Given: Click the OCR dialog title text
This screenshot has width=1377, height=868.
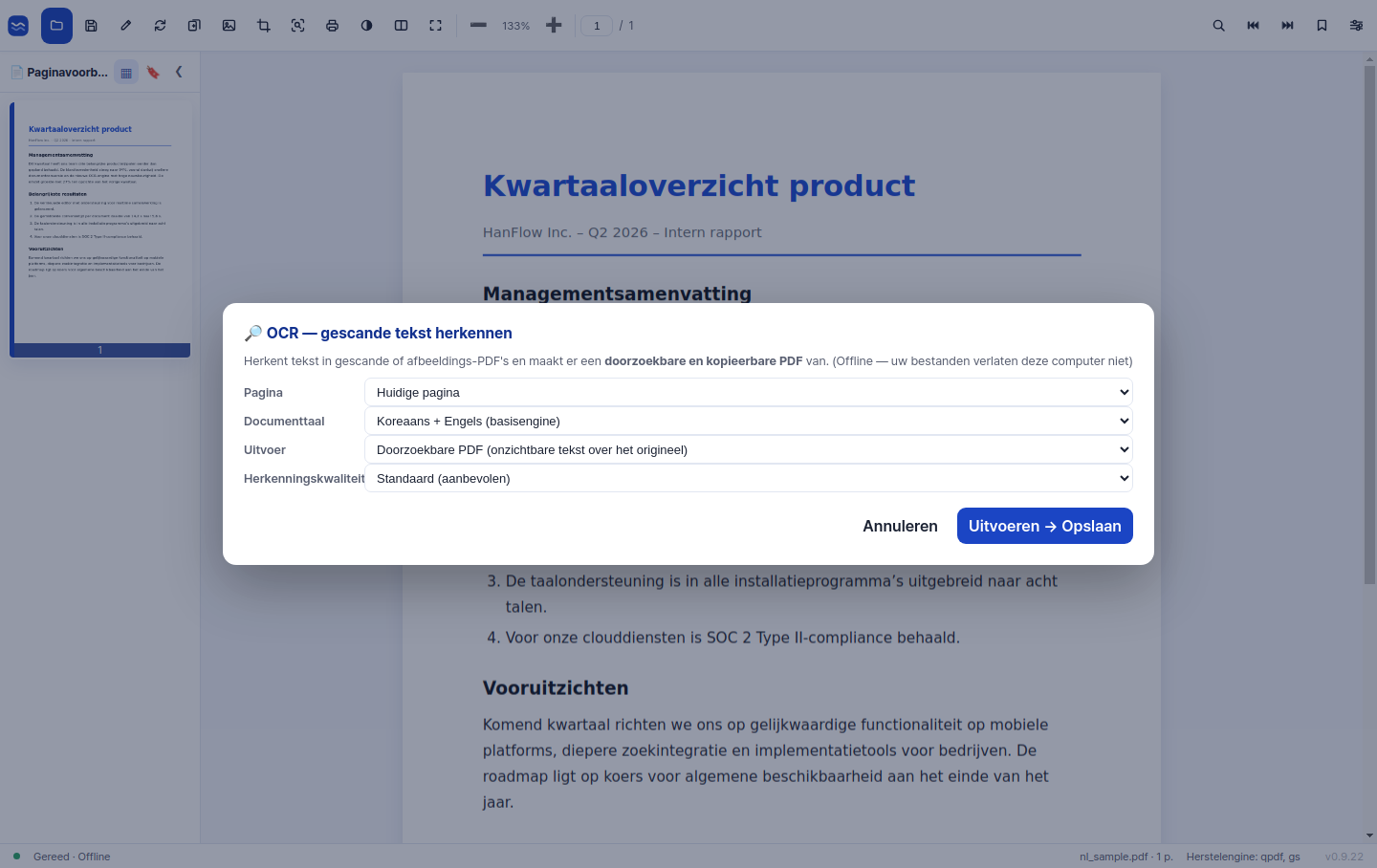Looking at the screenshot, I should click(x=379, y=333).
